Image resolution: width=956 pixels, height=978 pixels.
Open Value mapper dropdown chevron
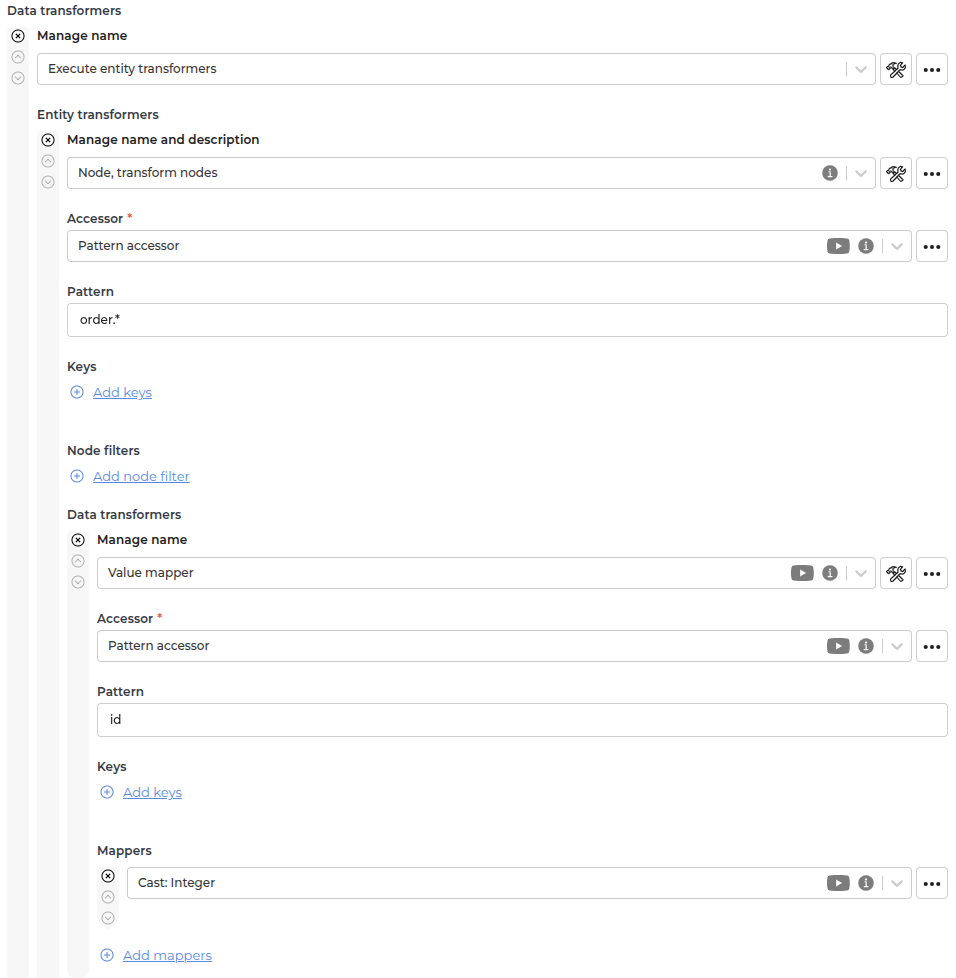point(861,573)
